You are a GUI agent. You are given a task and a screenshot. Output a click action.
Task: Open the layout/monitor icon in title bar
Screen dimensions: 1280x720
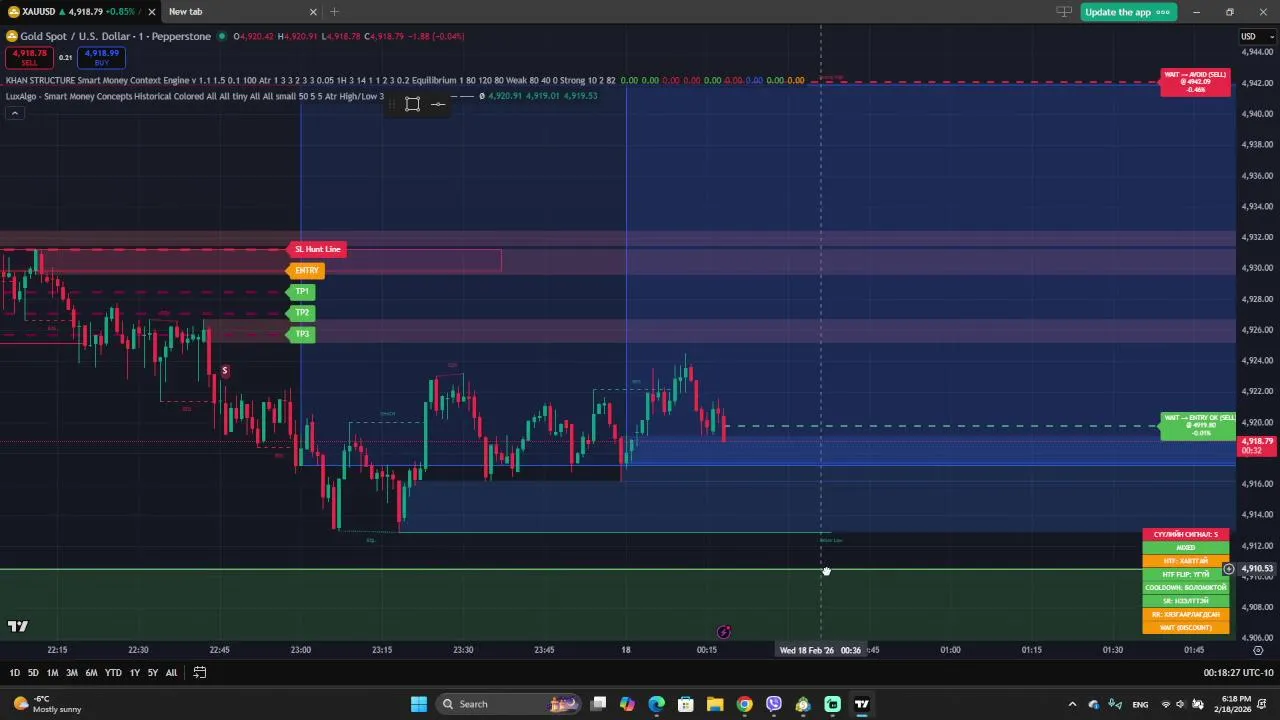(1064, 12)
